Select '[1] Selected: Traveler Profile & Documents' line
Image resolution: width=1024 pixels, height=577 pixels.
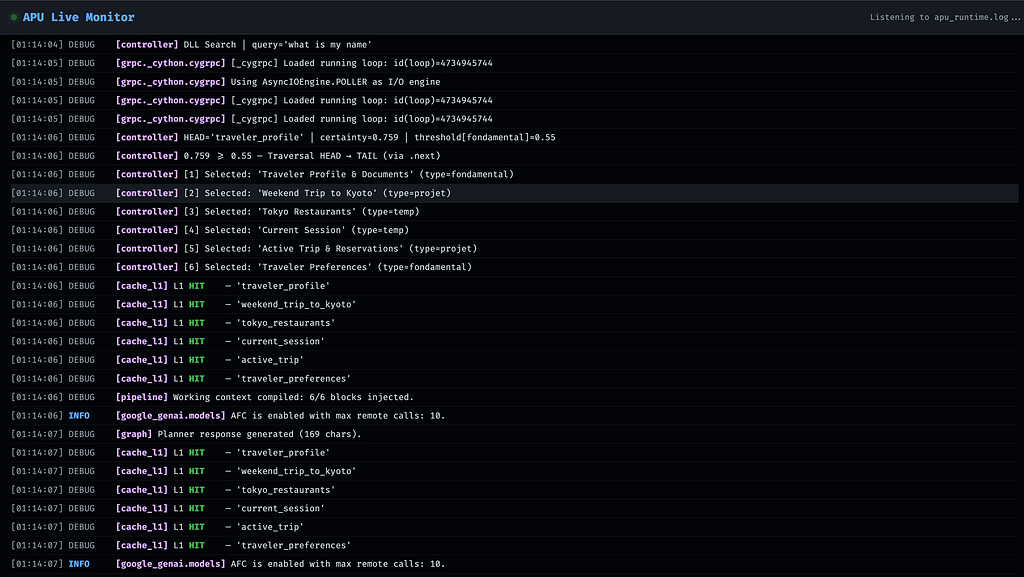[x=515, y=174]
